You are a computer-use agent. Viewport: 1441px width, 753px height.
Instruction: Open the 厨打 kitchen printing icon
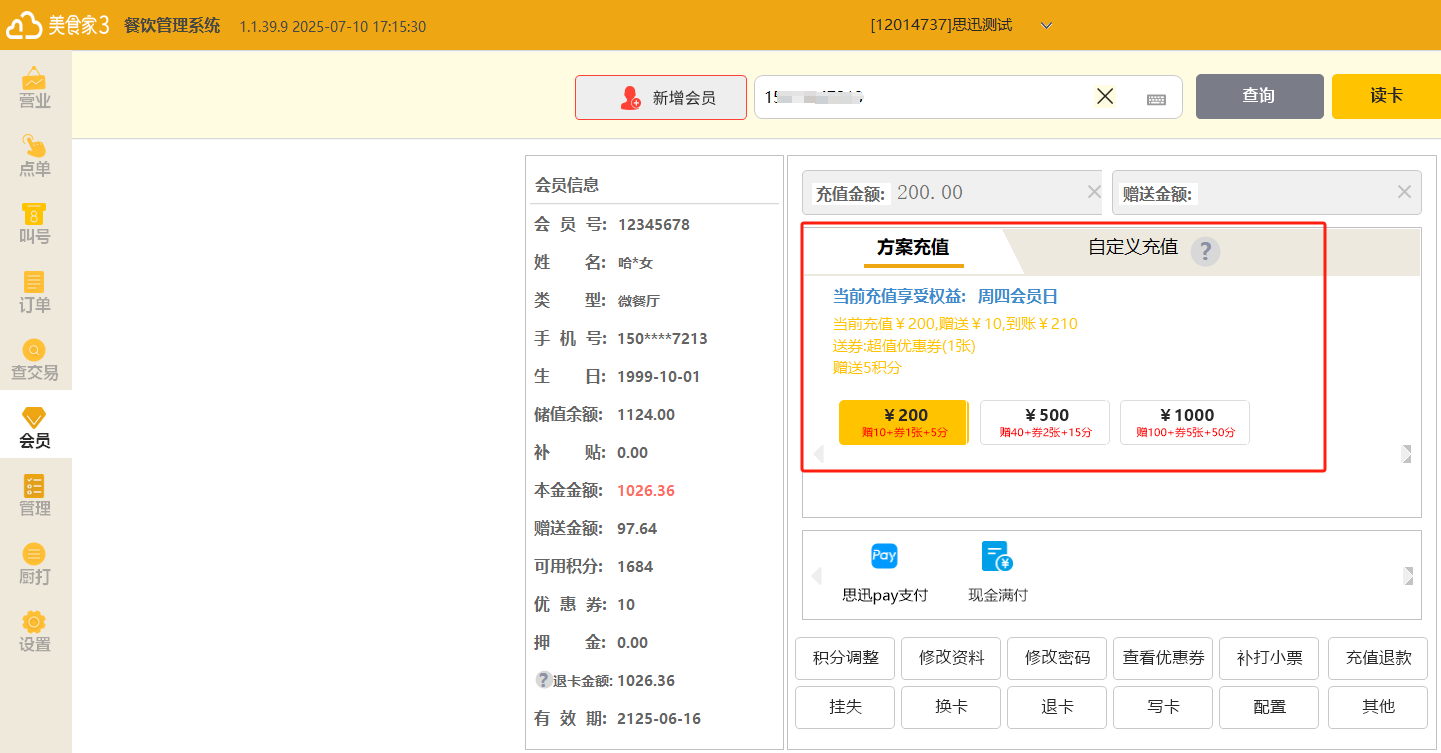[35, 564]
